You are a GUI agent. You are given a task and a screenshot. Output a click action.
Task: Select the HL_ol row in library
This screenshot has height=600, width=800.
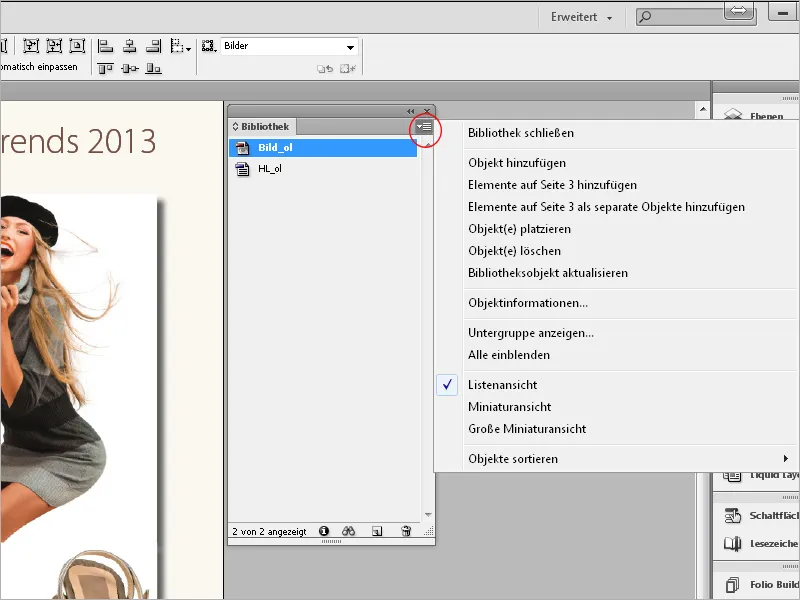tap(323, 169)
